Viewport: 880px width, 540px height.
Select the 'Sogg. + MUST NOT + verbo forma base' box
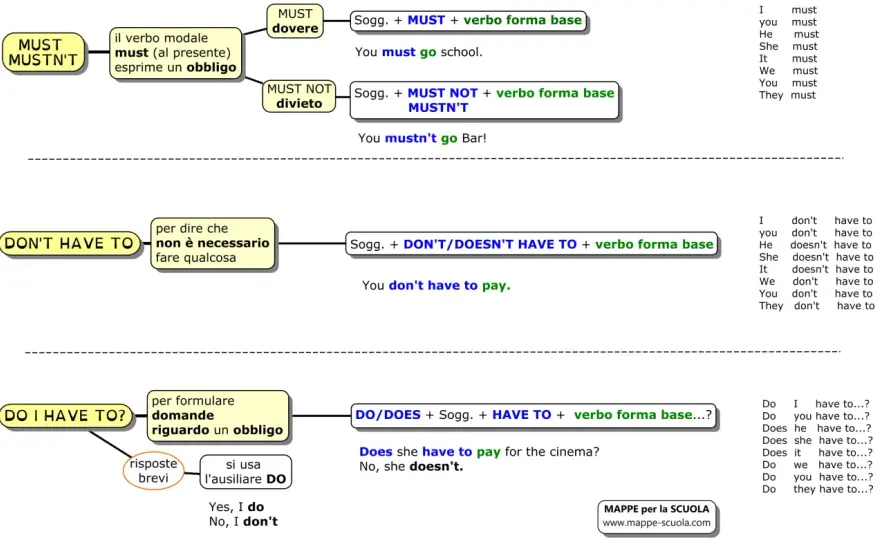(484, 100)
